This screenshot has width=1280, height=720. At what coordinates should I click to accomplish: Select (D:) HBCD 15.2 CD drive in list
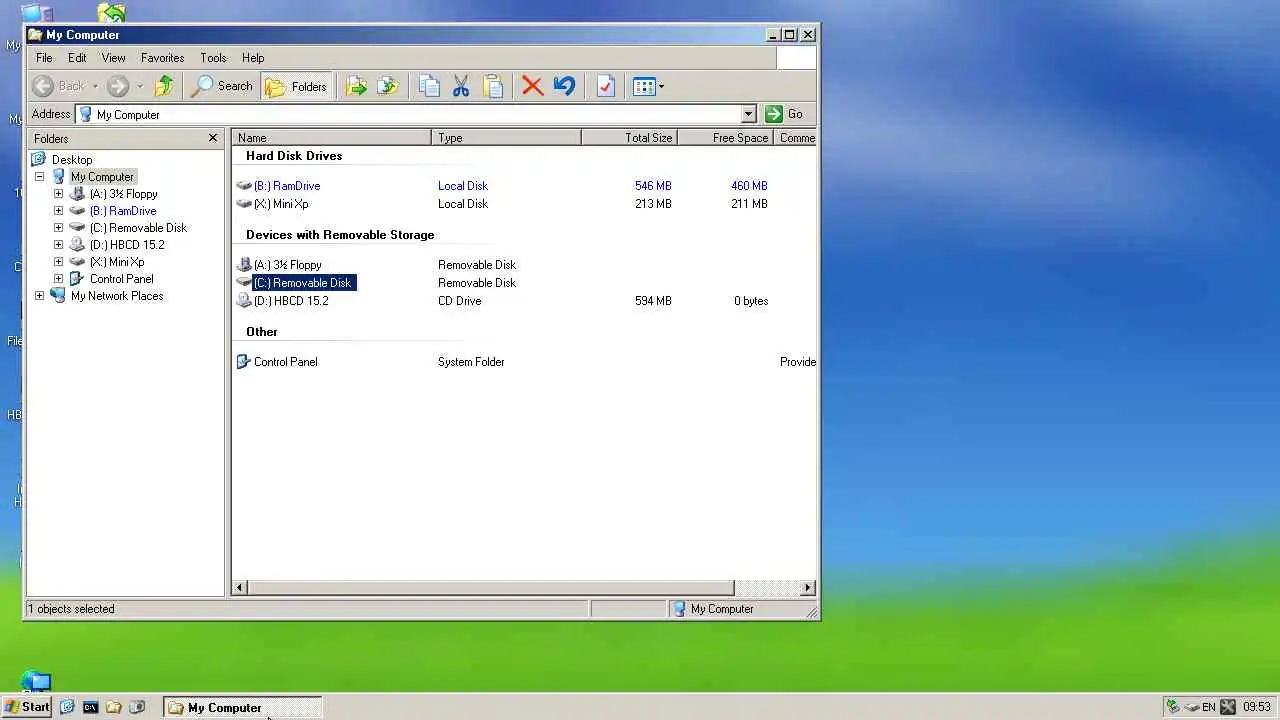[x=290, y=301]
